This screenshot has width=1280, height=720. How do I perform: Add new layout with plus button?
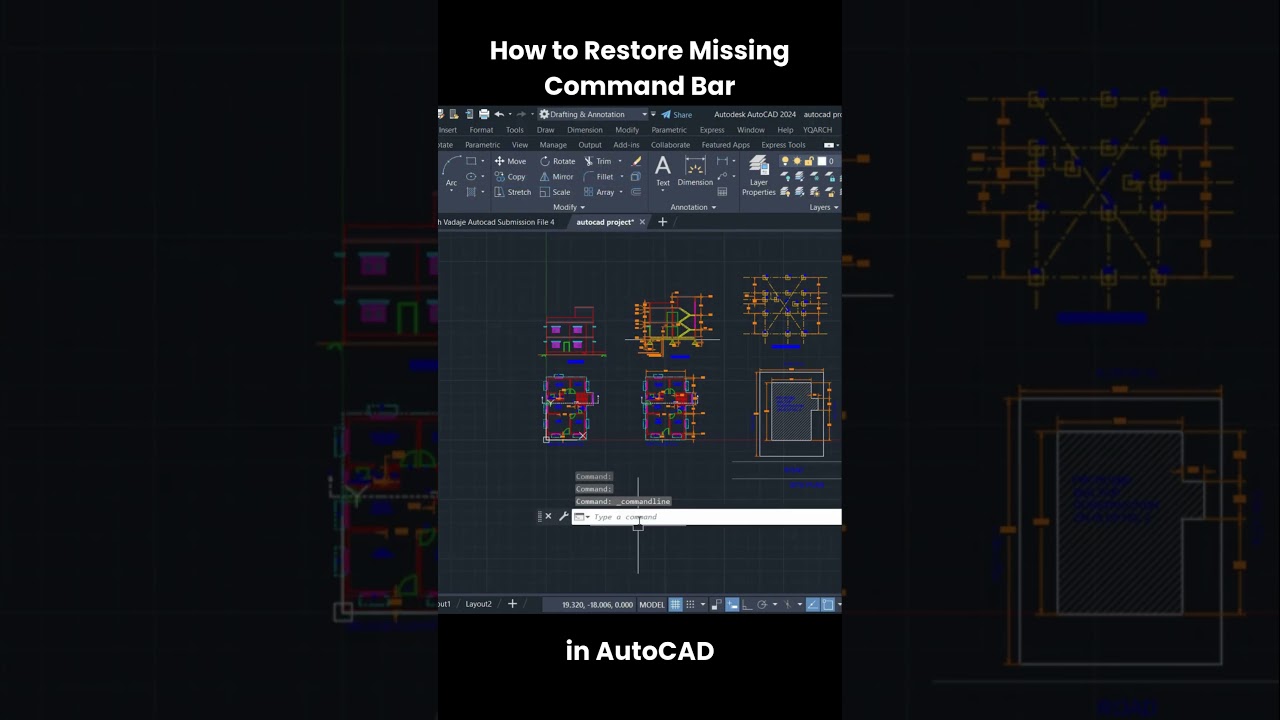[x=512, y=604]
